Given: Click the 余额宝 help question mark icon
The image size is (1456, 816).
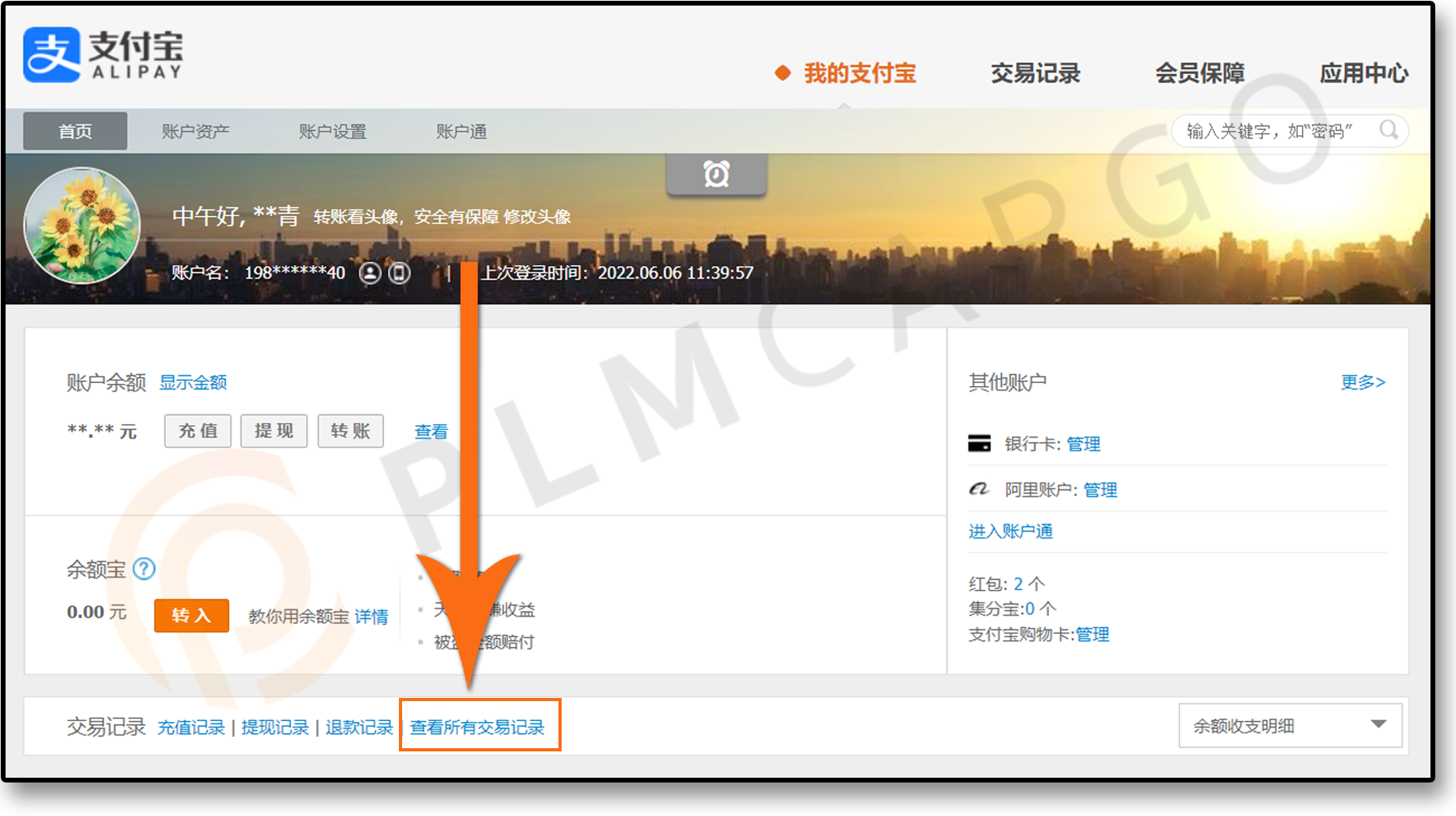Looking at the screenshot, I should coord(144,569).
